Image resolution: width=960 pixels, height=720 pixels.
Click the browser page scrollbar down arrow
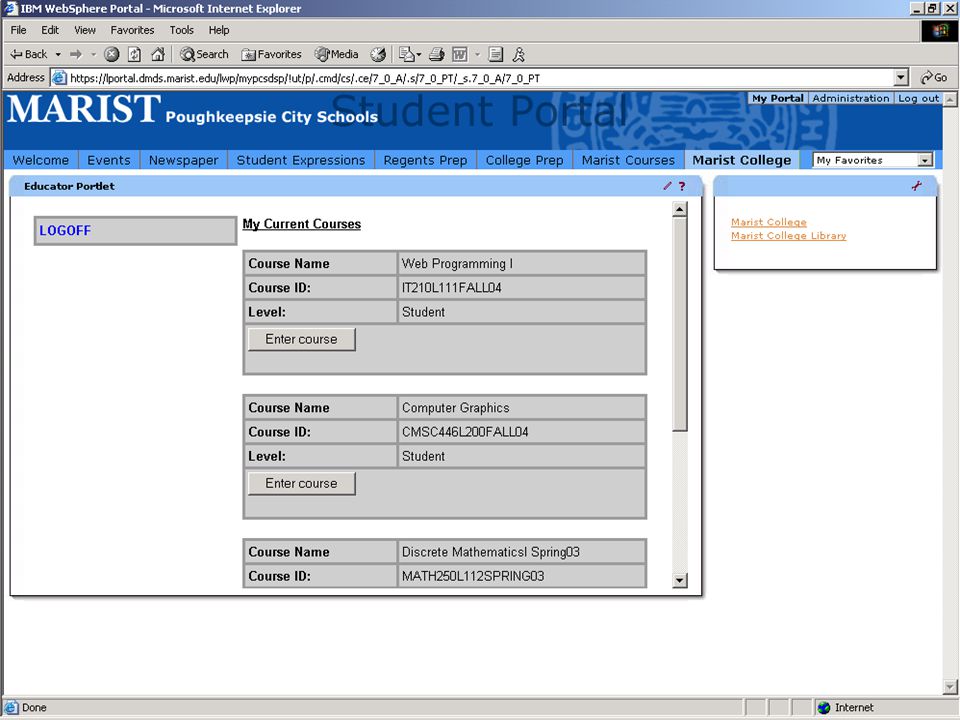(950, 686)
